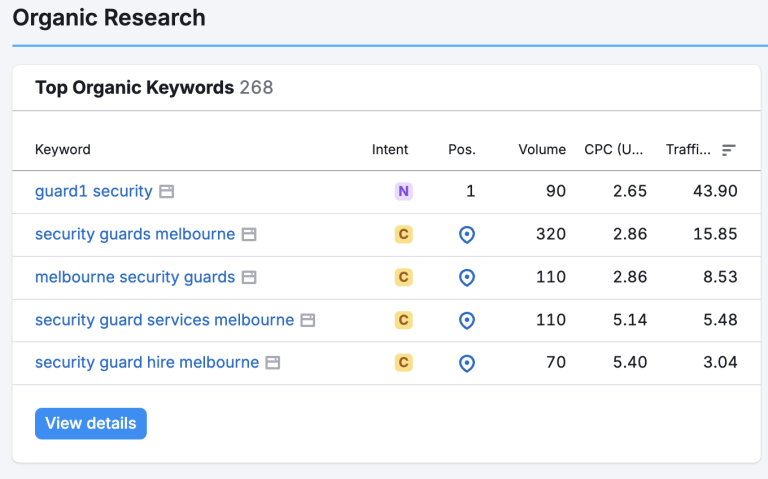The height and width of the screenshot is (479, 768).
Task: Click location pin for security guard services melbourne
Action: [x=466, y=320]
